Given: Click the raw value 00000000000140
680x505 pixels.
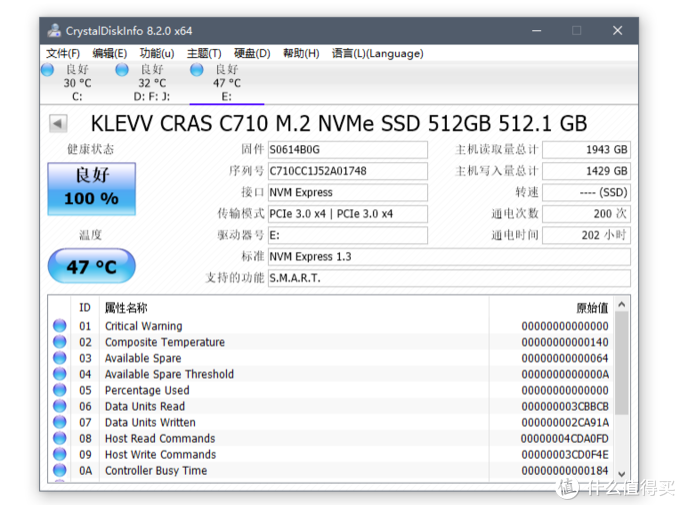Looking at the screenshot, I should click(565, 342).
